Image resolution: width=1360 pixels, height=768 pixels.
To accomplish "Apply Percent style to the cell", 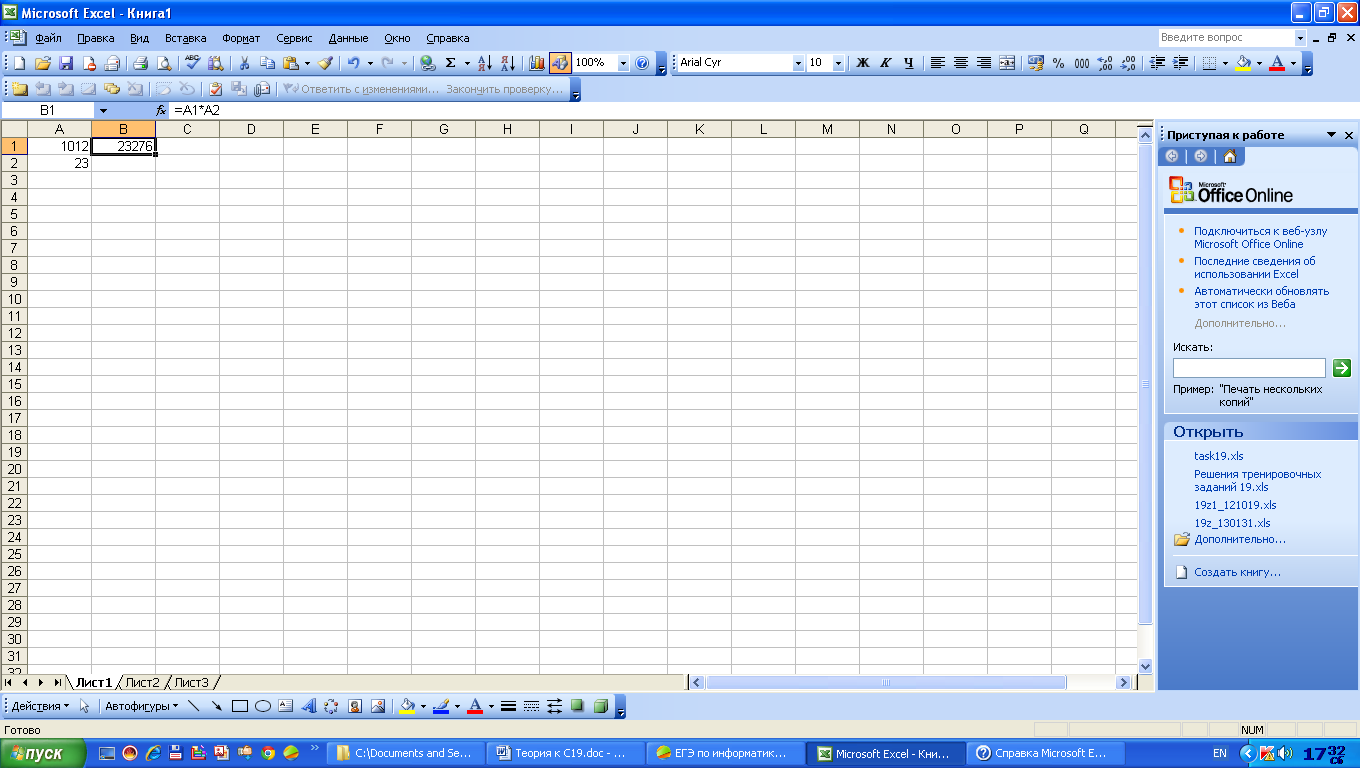I will pos(1058,63).
